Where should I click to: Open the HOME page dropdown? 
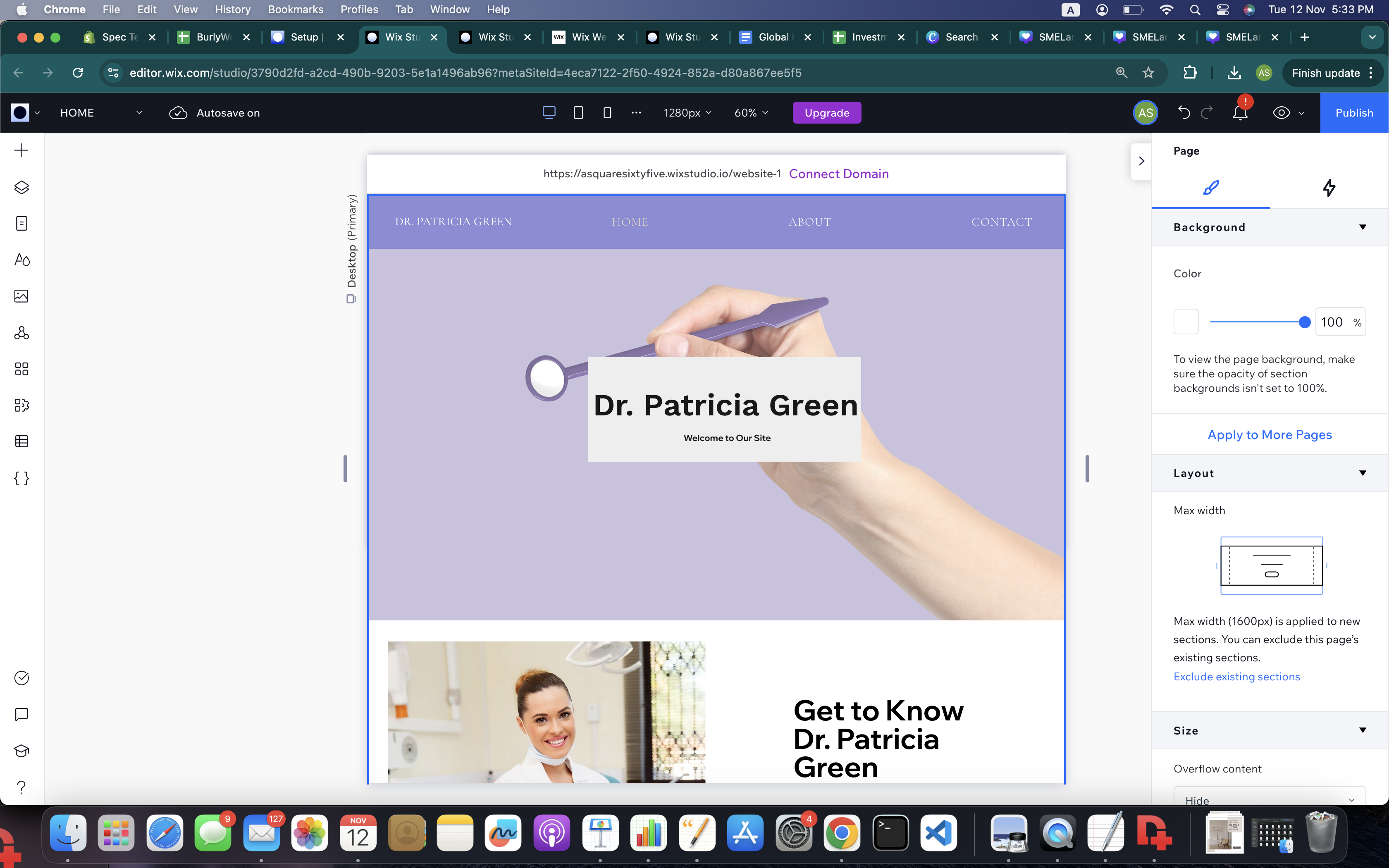tap(101, 112)
